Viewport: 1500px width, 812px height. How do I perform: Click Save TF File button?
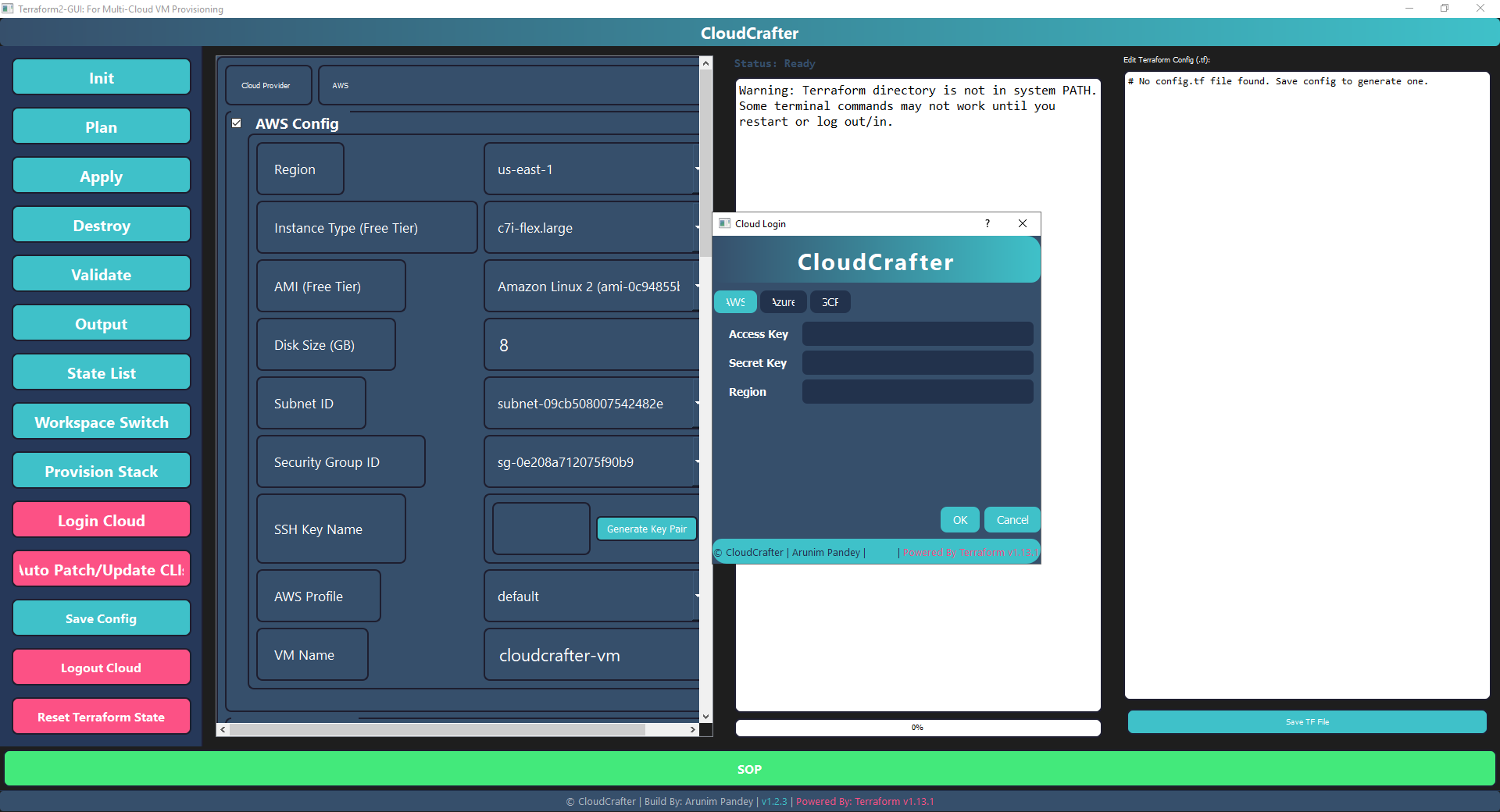pyautogui.click(x=1306, y=721)
